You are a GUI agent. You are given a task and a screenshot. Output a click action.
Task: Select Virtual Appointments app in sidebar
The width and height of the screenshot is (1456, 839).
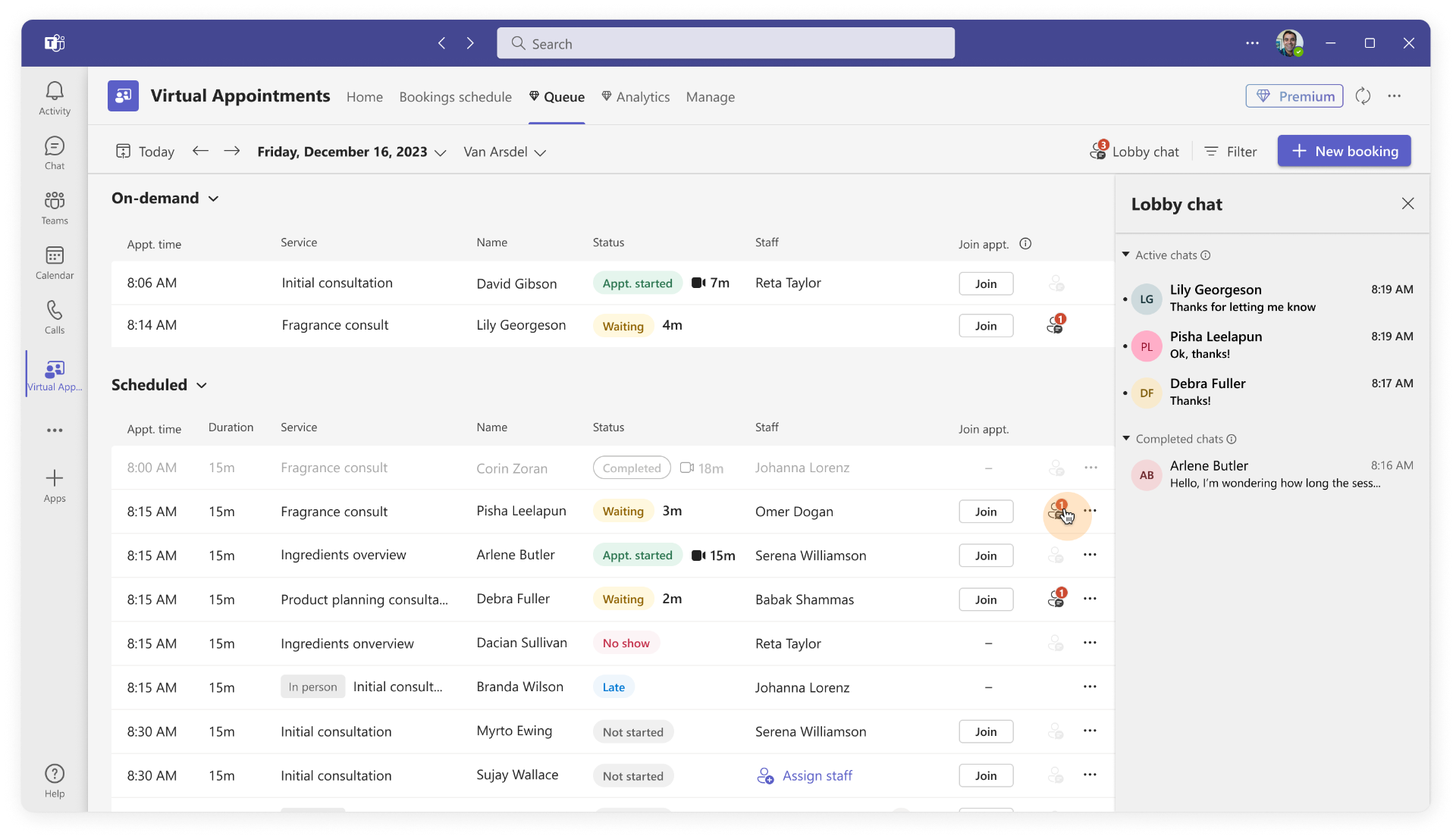(x=55, y=375)
